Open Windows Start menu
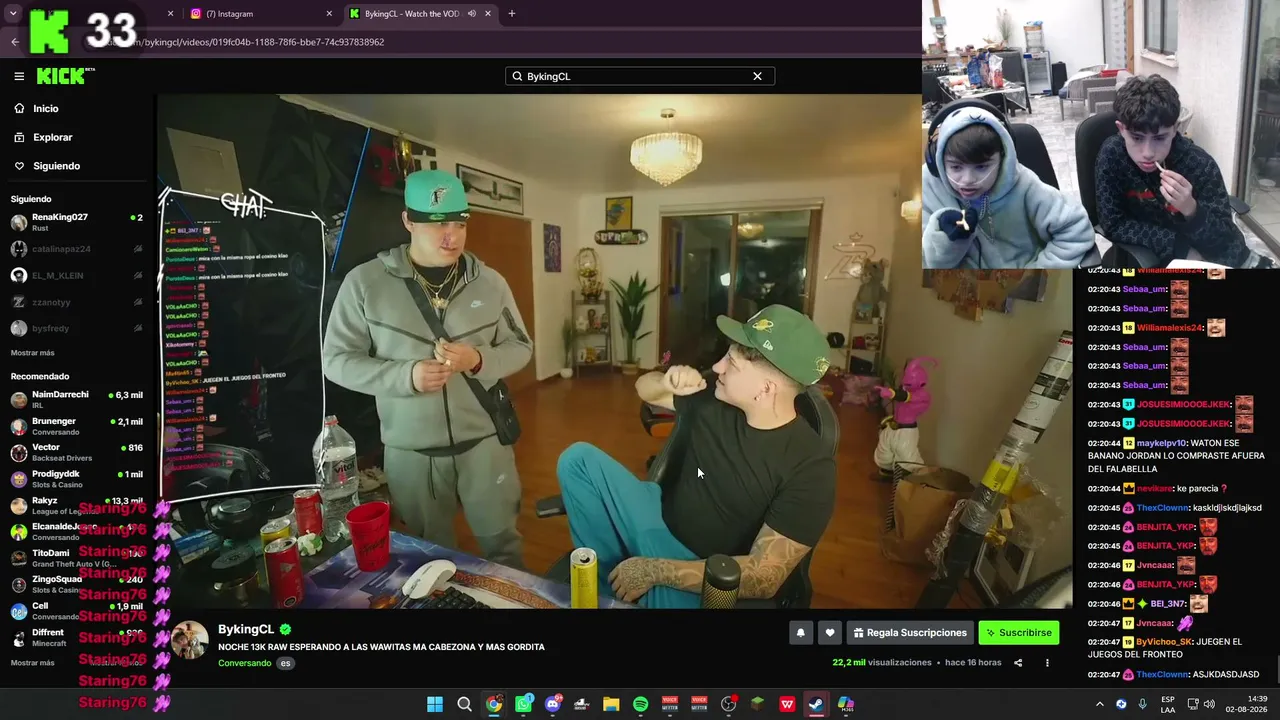This screenshot has height=720, width=1280. coord(435,704)
